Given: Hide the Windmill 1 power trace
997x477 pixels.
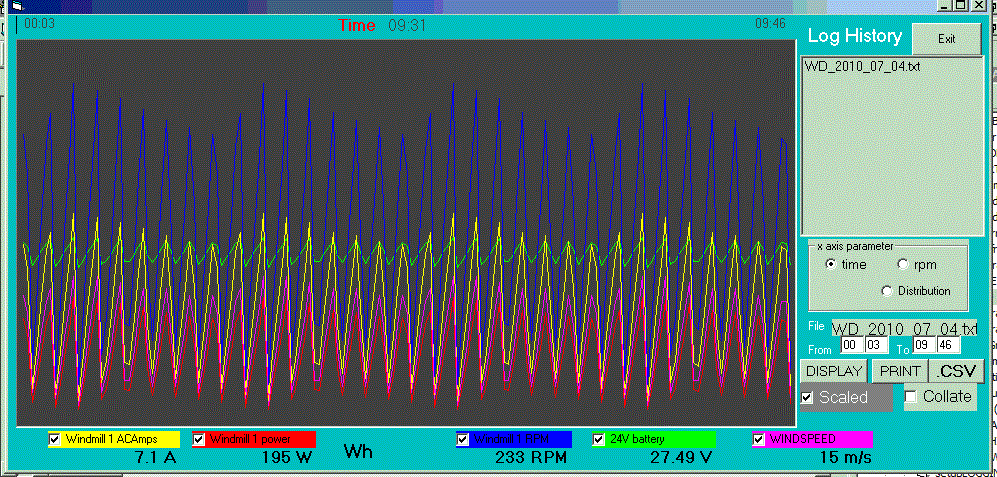Looking at the screenshot, I should coord(199,439).
